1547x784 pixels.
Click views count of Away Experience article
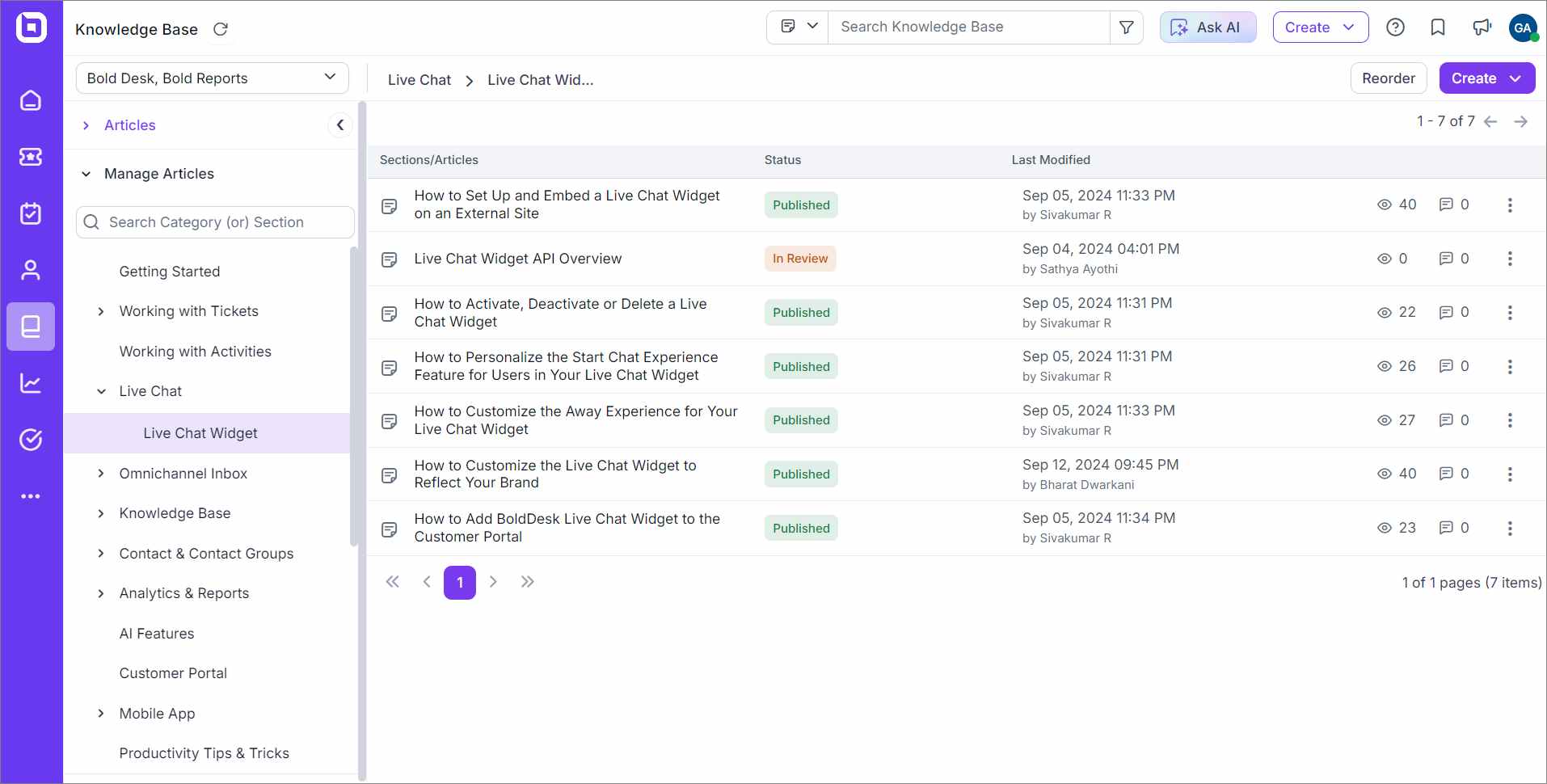[x=1396, y=420]
